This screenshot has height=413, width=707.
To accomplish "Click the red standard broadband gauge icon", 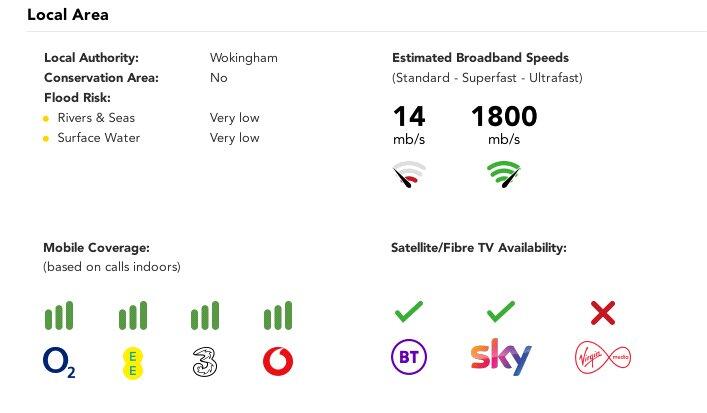I will tap(409, 175).
